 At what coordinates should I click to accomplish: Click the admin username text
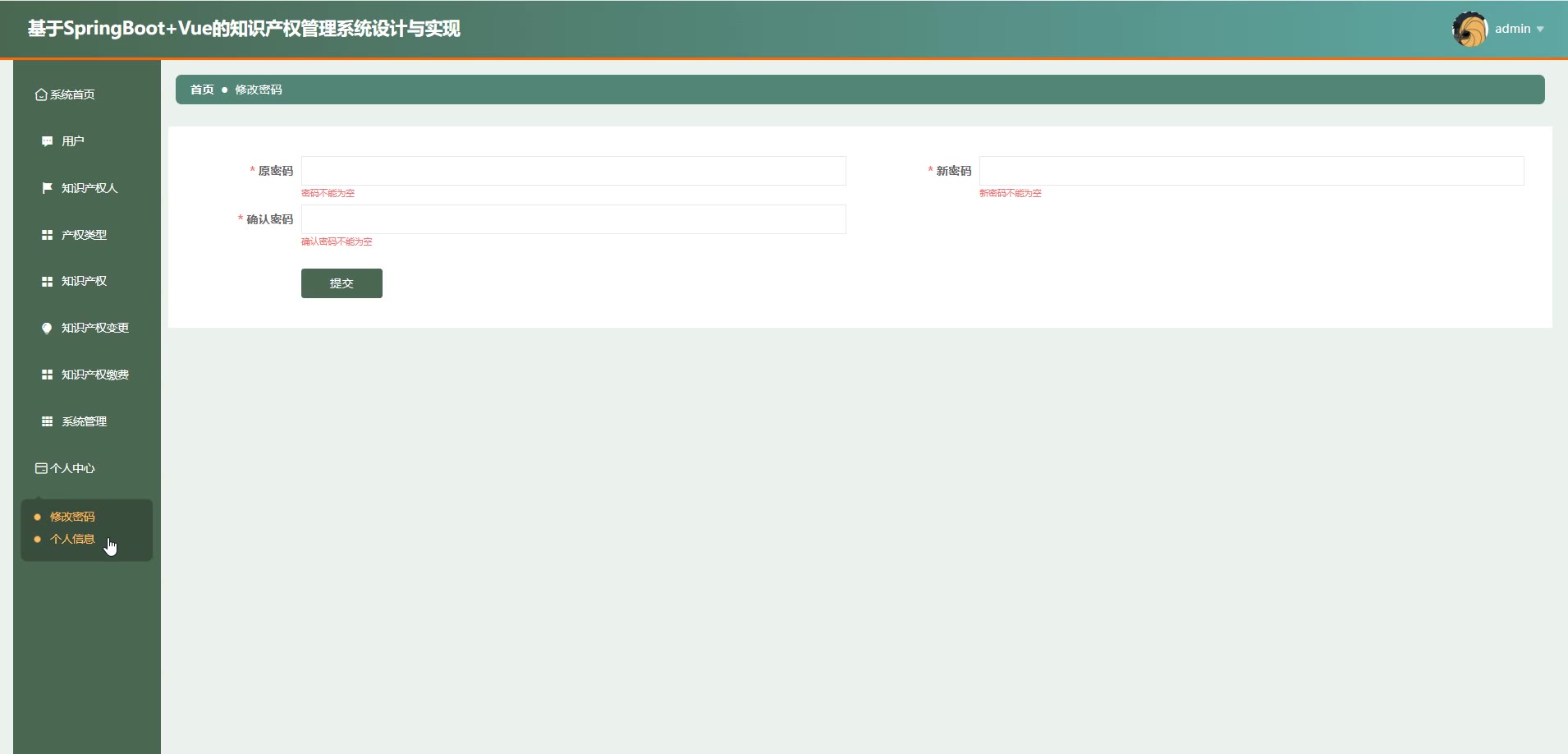(x=1512, y=29)
